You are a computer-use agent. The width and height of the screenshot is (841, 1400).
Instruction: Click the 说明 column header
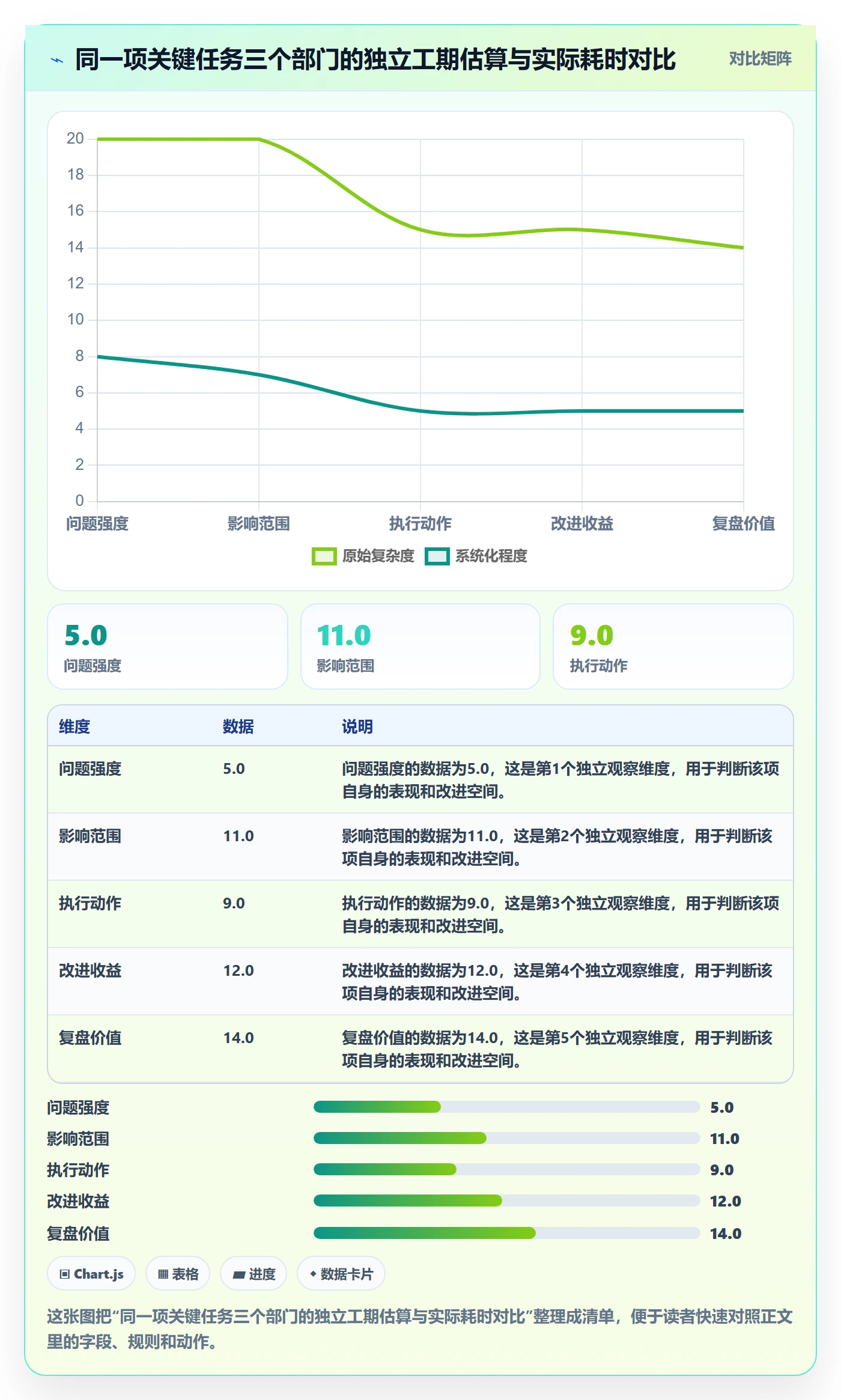click(x=357, y=726)
